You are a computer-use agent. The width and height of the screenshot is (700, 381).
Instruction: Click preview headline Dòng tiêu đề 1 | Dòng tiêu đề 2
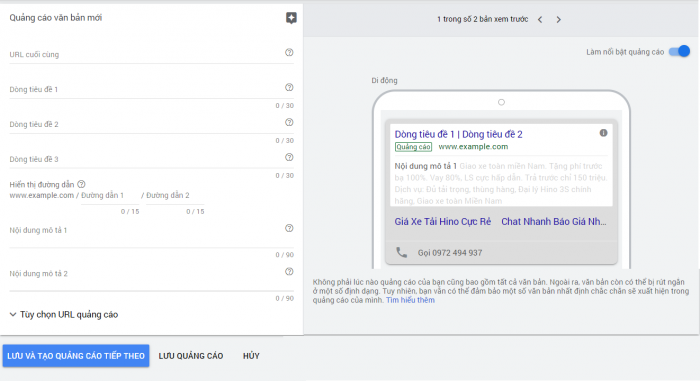[458, 134]
